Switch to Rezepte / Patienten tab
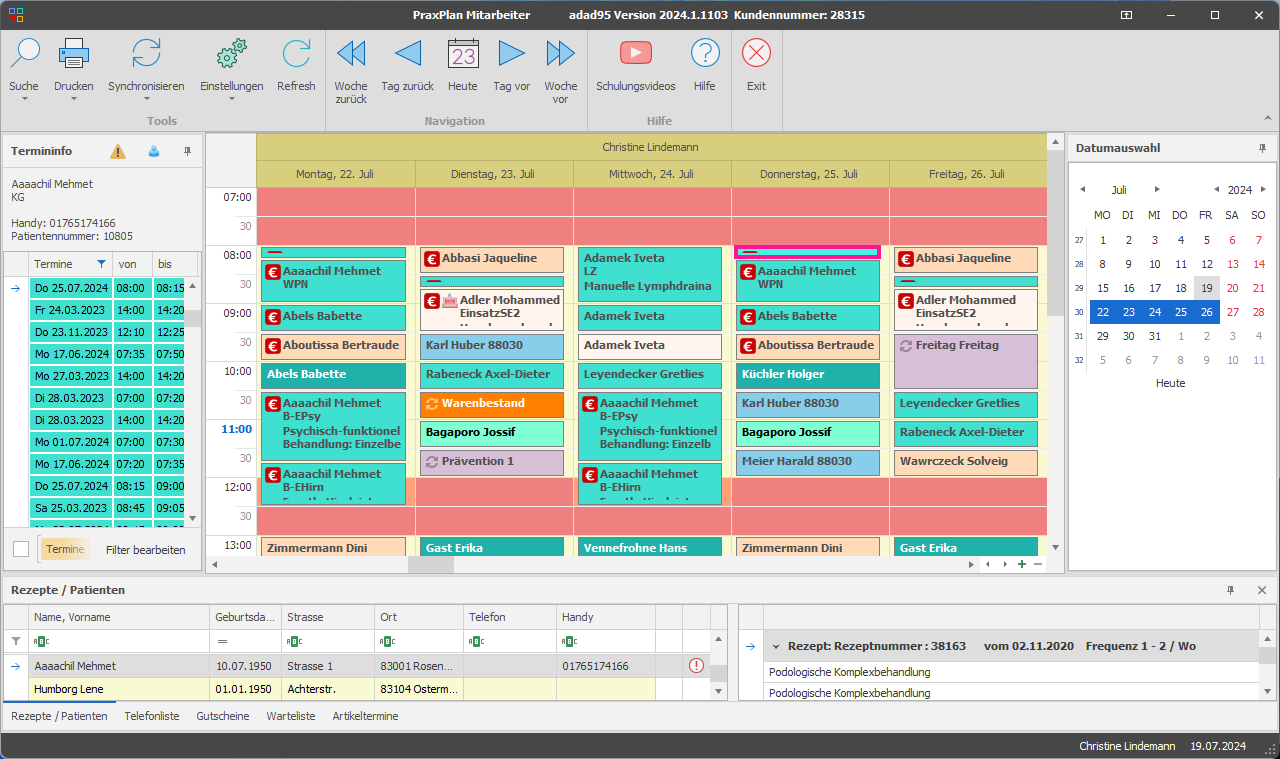 [x=58, y=716]
